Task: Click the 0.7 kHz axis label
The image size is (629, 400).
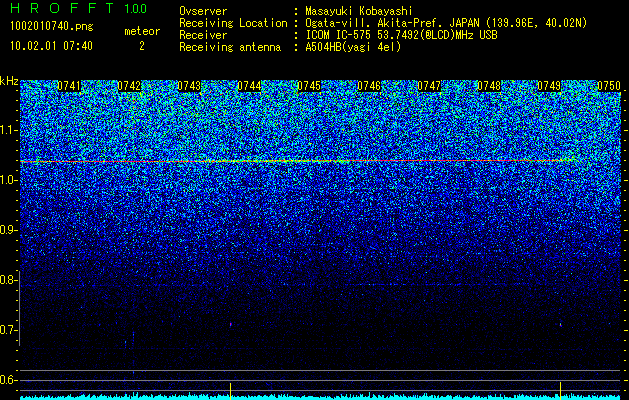Action: [8, 330]
